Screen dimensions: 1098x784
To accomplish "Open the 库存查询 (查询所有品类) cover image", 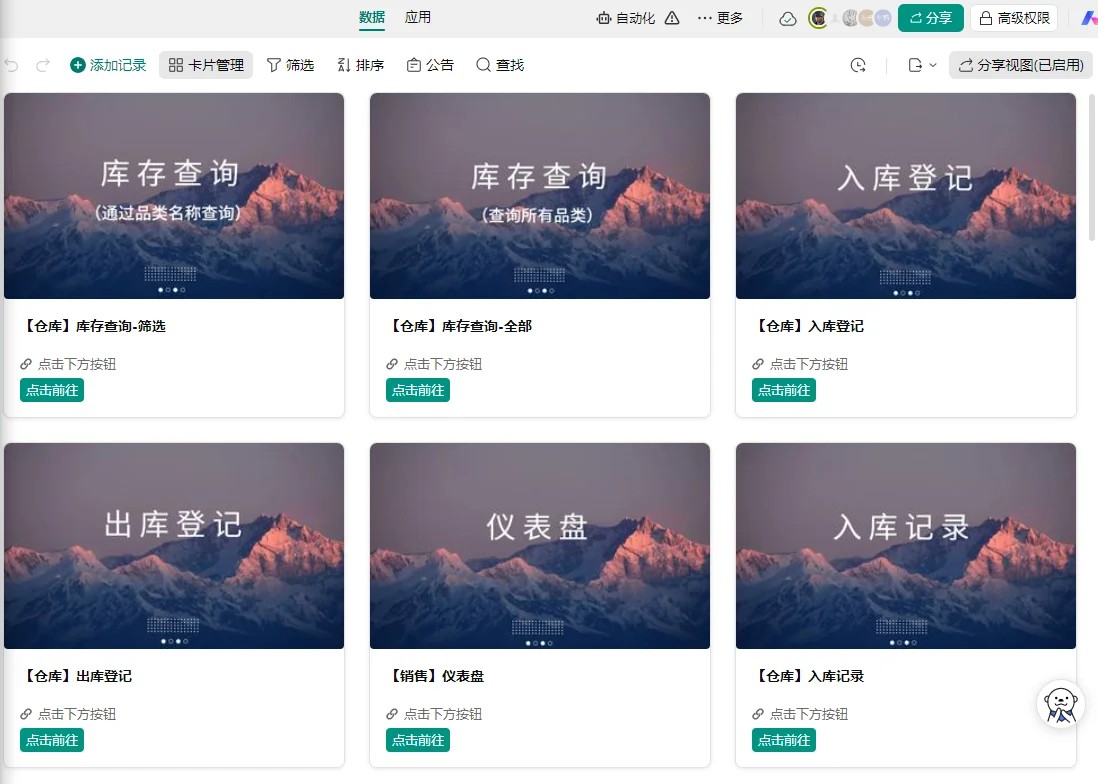I will 540,196.
